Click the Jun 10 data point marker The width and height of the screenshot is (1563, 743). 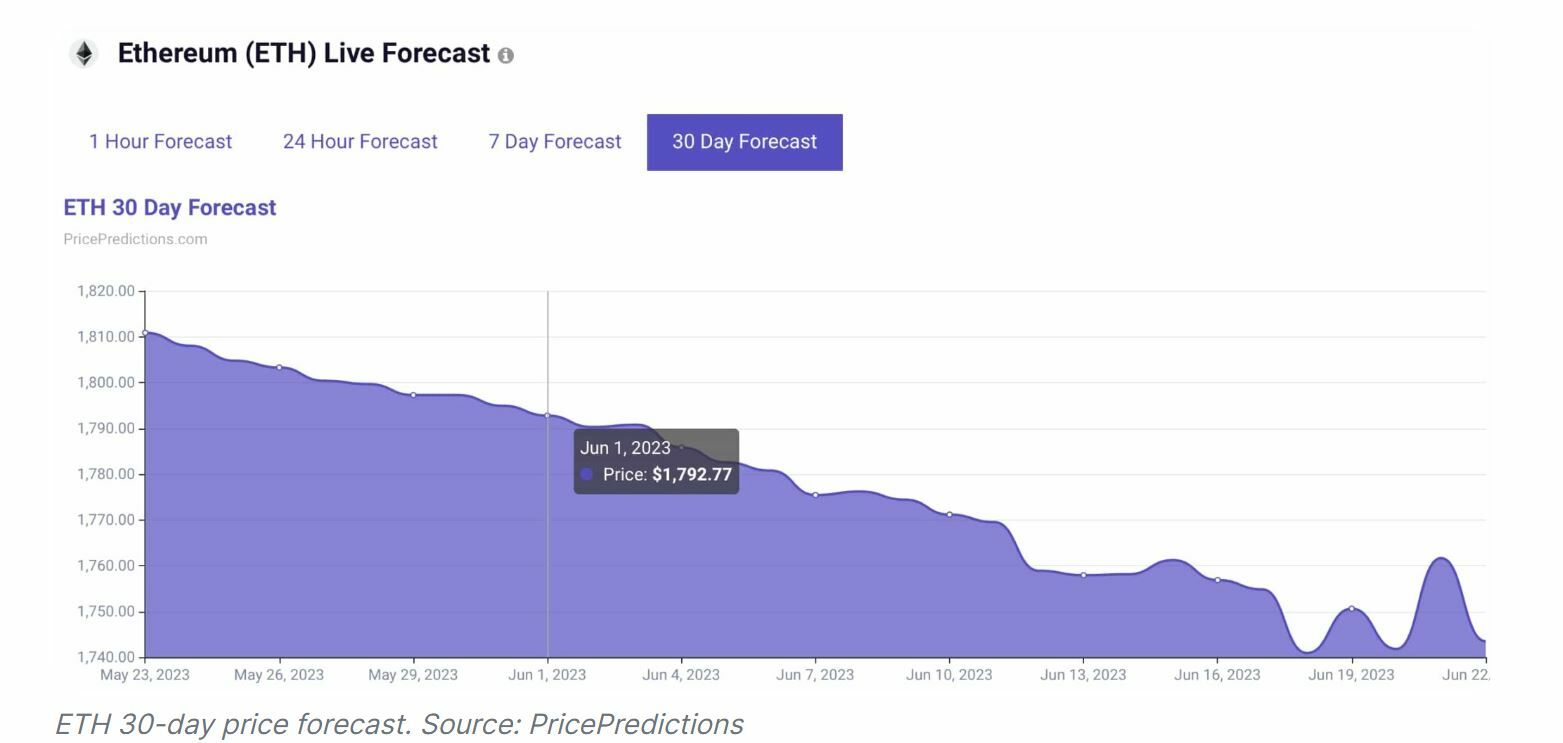tap(949, 514)
